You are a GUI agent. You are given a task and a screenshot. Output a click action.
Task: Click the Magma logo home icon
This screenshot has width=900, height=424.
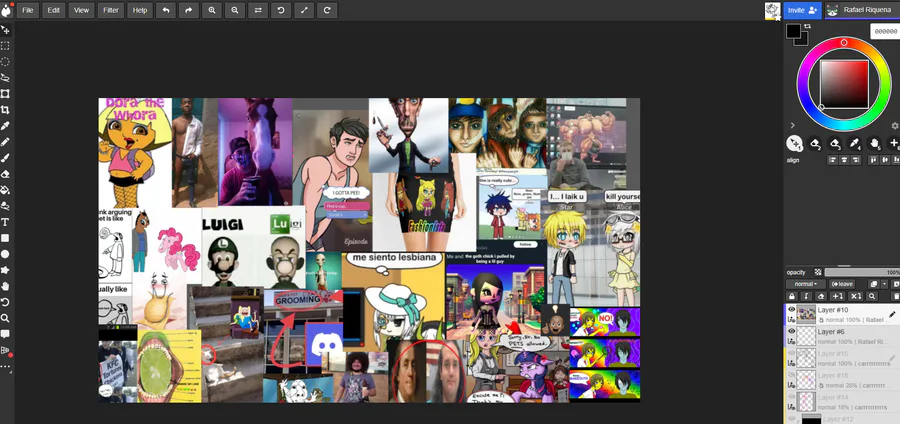click(6, 10)
